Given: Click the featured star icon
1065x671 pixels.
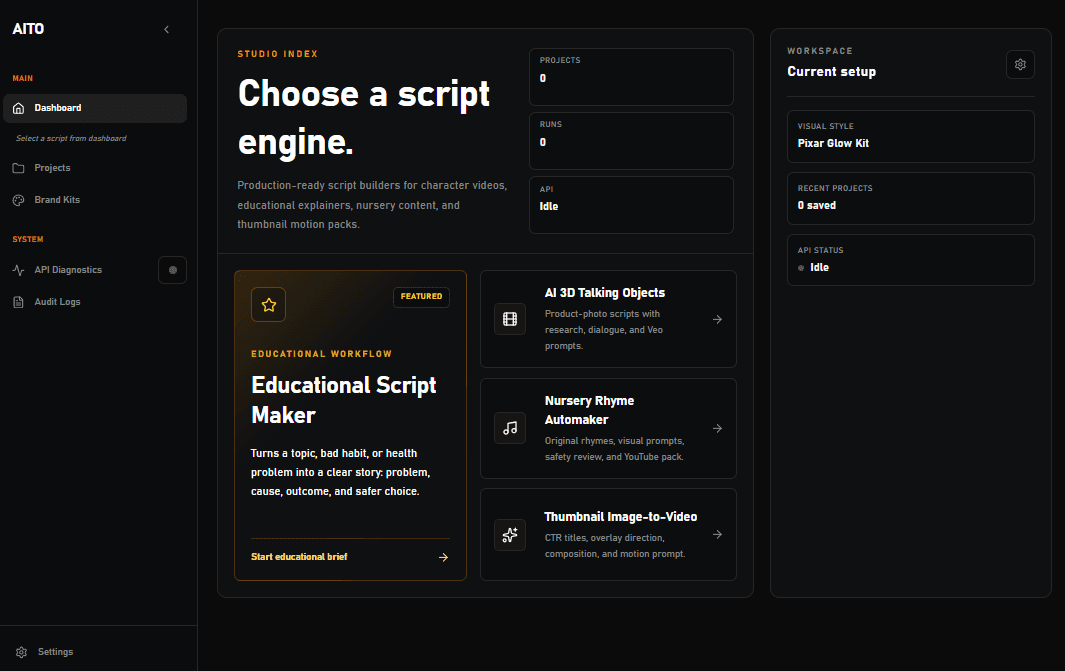Looking at the screenshot, I should [268, 304].
